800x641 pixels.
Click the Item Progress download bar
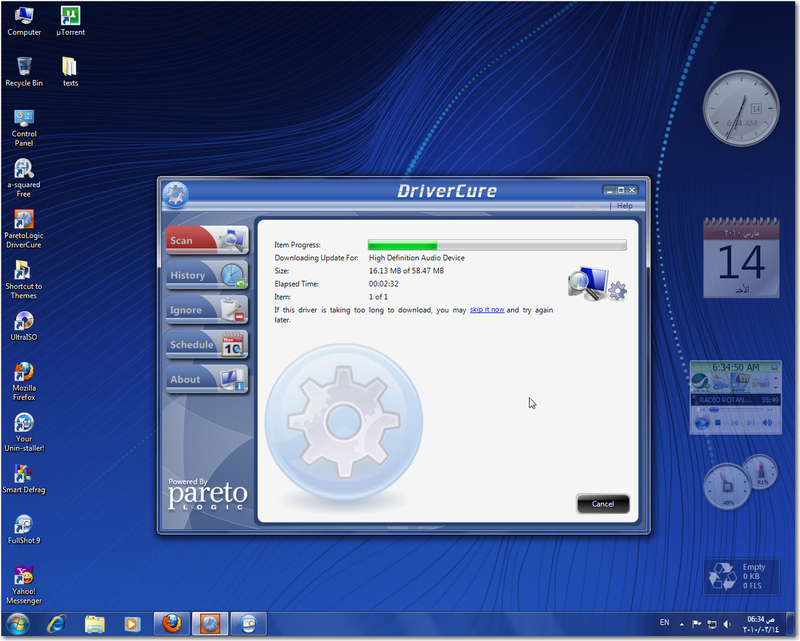(x=497, y=245)
